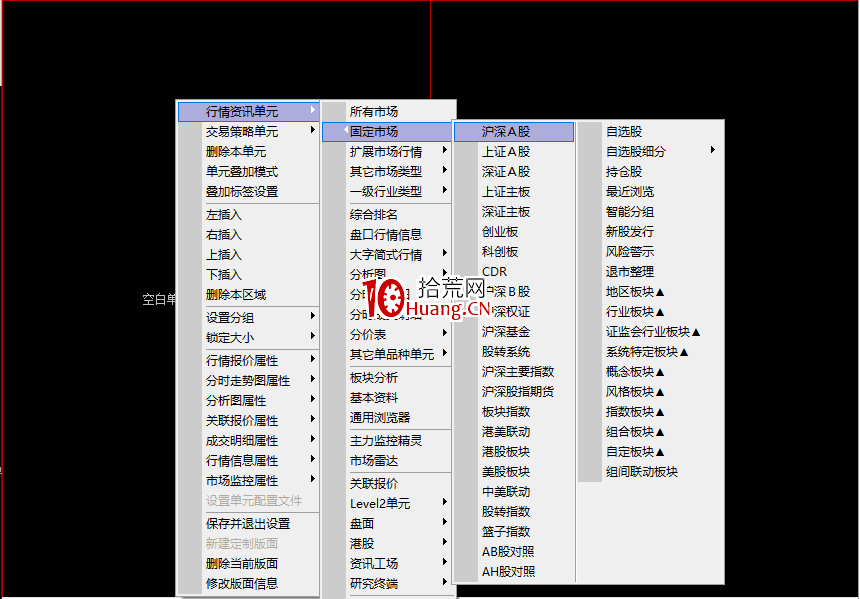Click 删除本区域 menu item
This screenshot has height=599, width=860.
coord(248,295)
